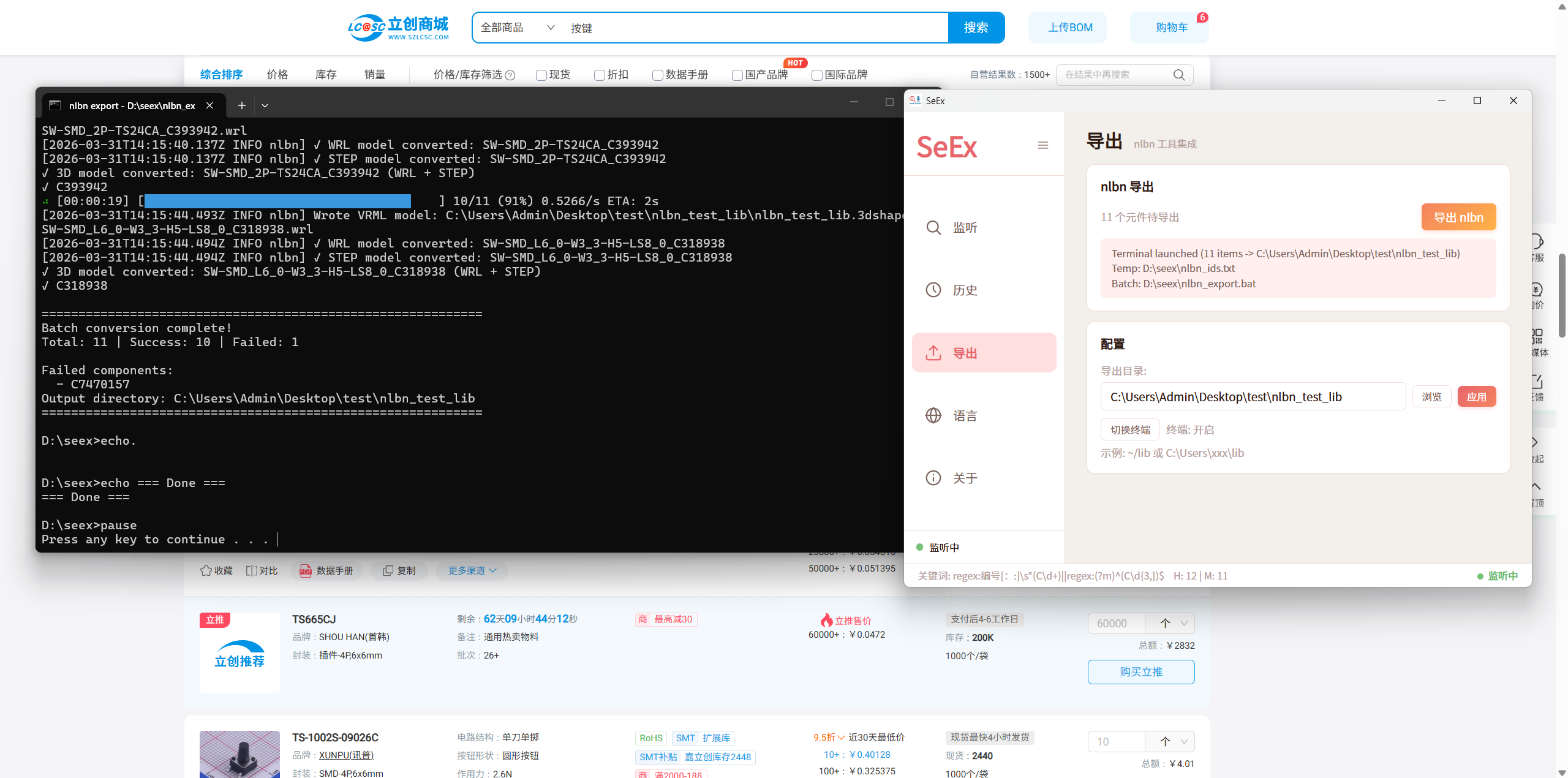Image resolution: width=1568 pixels, height=778 pixels.
Task: Toggle the 国产品牌 checkbox
Action: coord(737,75)
